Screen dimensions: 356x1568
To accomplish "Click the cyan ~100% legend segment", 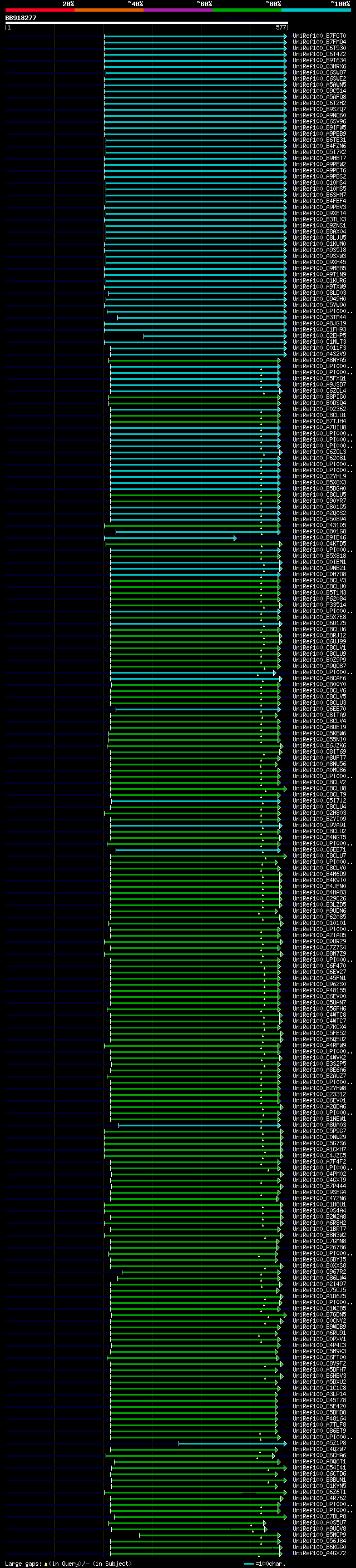I will (317, 10).
